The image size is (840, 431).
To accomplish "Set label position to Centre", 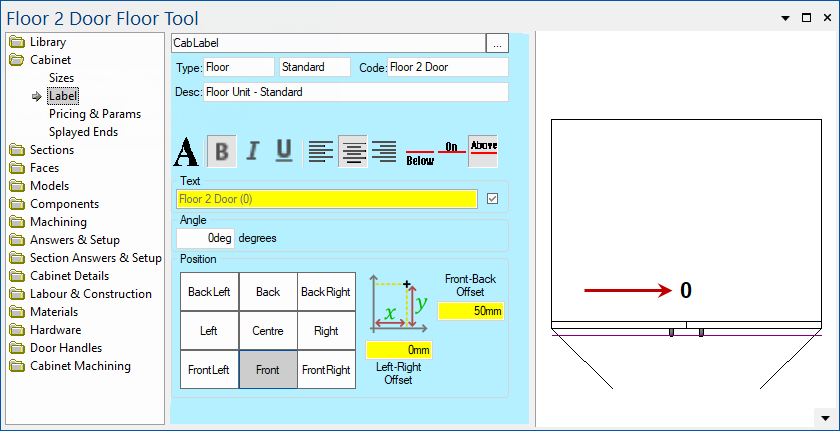I will (268, 331).
